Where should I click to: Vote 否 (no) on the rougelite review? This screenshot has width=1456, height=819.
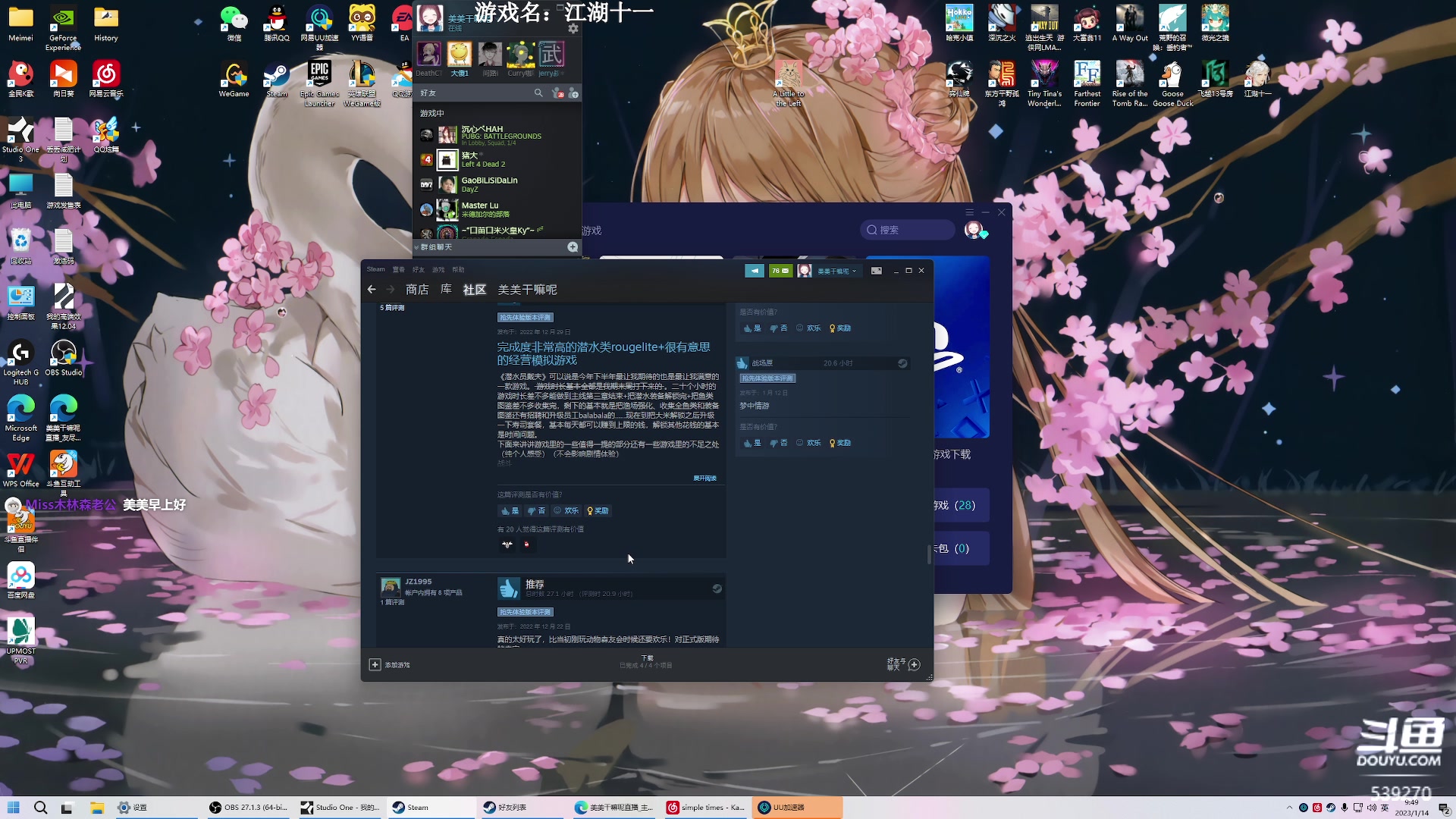536,510
